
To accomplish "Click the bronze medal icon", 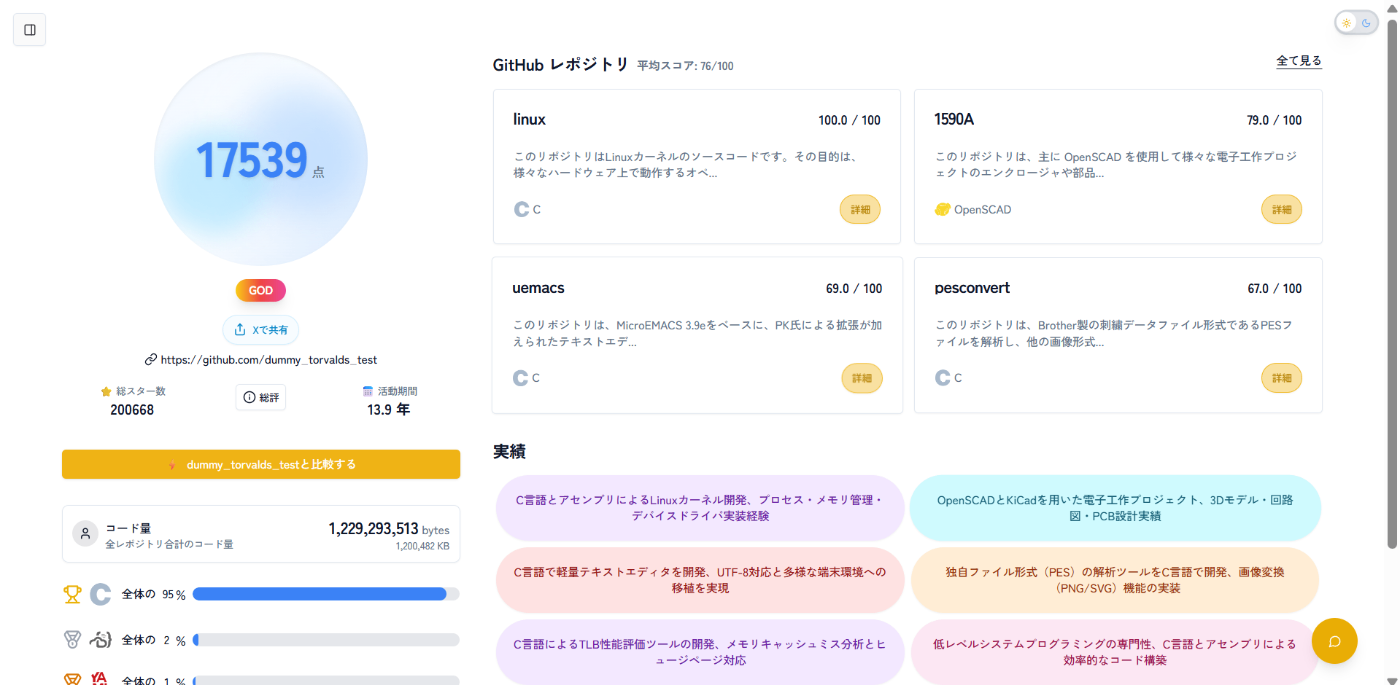I will [72, 679].
